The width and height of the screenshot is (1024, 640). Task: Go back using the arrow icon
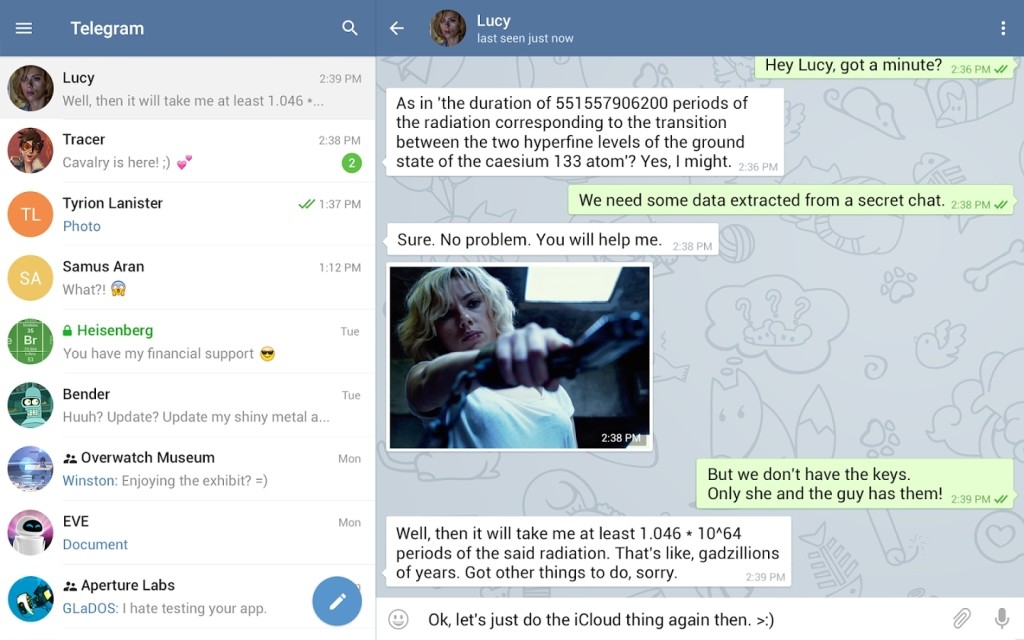[396, 28]
